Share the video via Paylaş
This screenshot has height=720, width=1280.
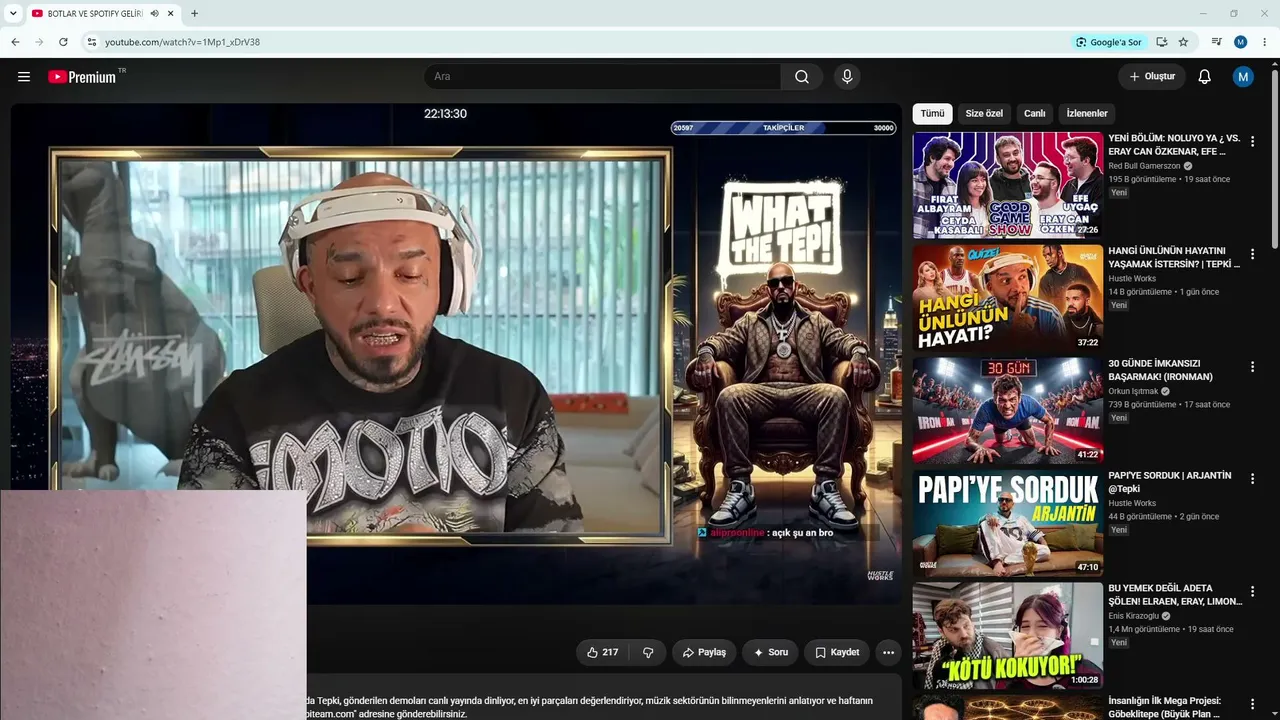point(704,652)
